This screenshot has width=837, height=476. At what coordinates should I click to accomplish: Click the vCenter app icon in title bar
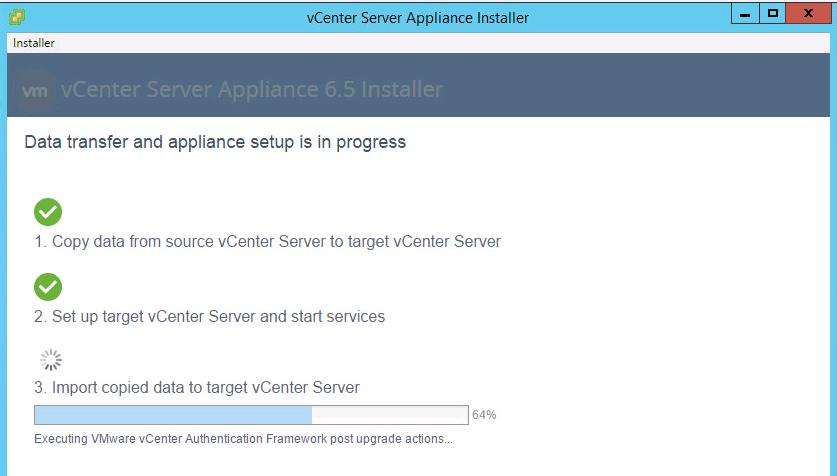pos(17,17)
